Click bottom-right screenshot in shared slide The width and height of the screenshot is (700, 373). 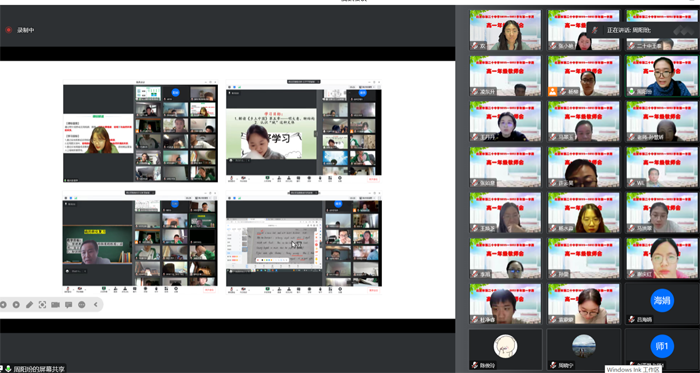point(304,243)
